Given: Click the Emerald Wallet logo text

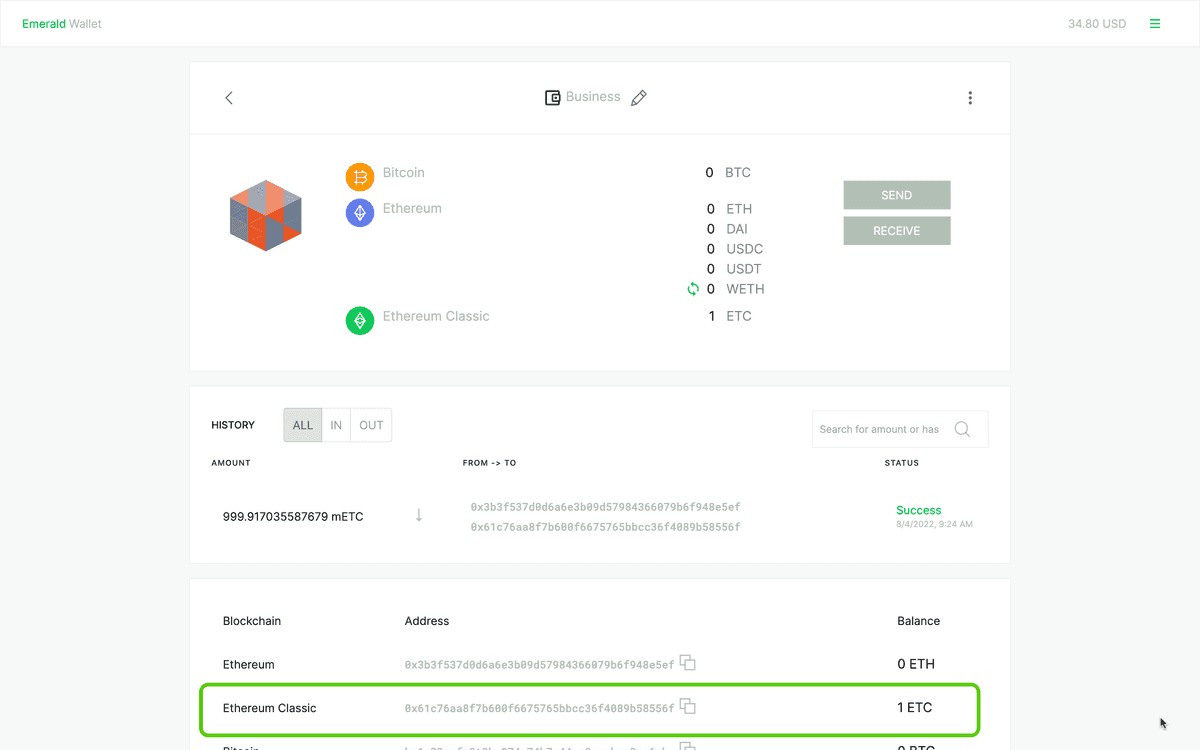Looking at the screenshot, I should pyautogui.click(x=62, y=24).
